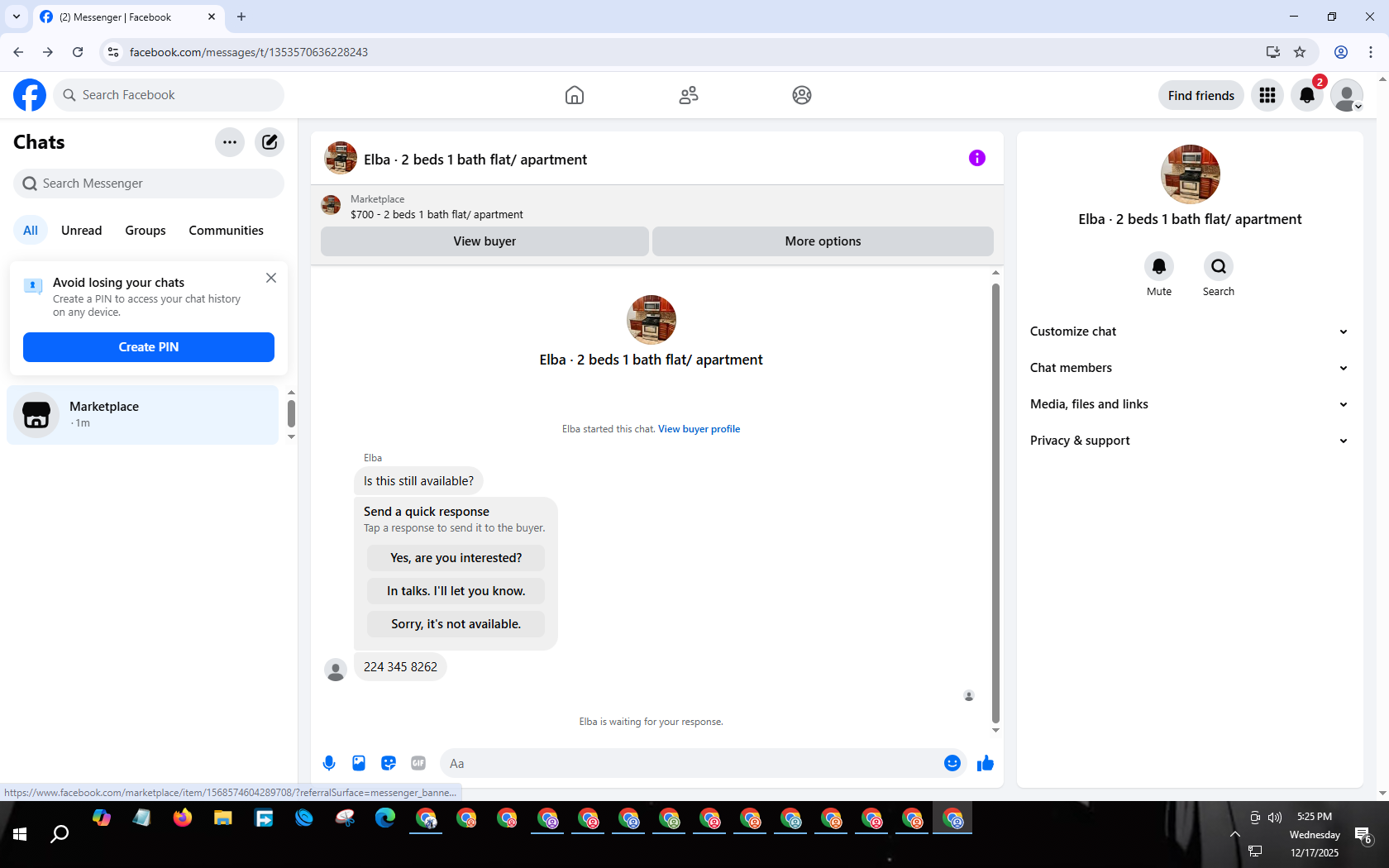The height and width of the screenshot is (868, 1389).
Task: Focus the Search Messenger field
Action: point(149,184)
